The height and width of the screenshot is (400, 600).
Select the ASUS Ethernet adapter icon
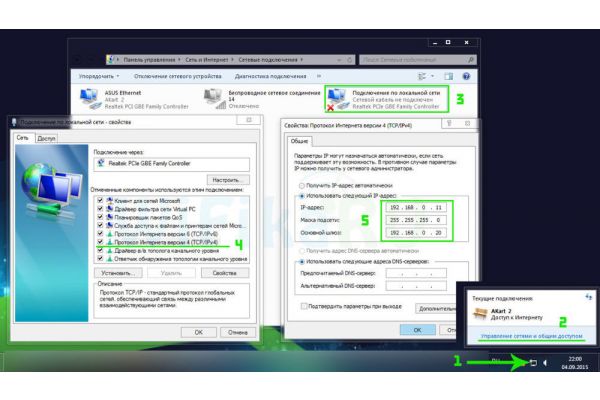pyautogui.click(x=90, y=99)
